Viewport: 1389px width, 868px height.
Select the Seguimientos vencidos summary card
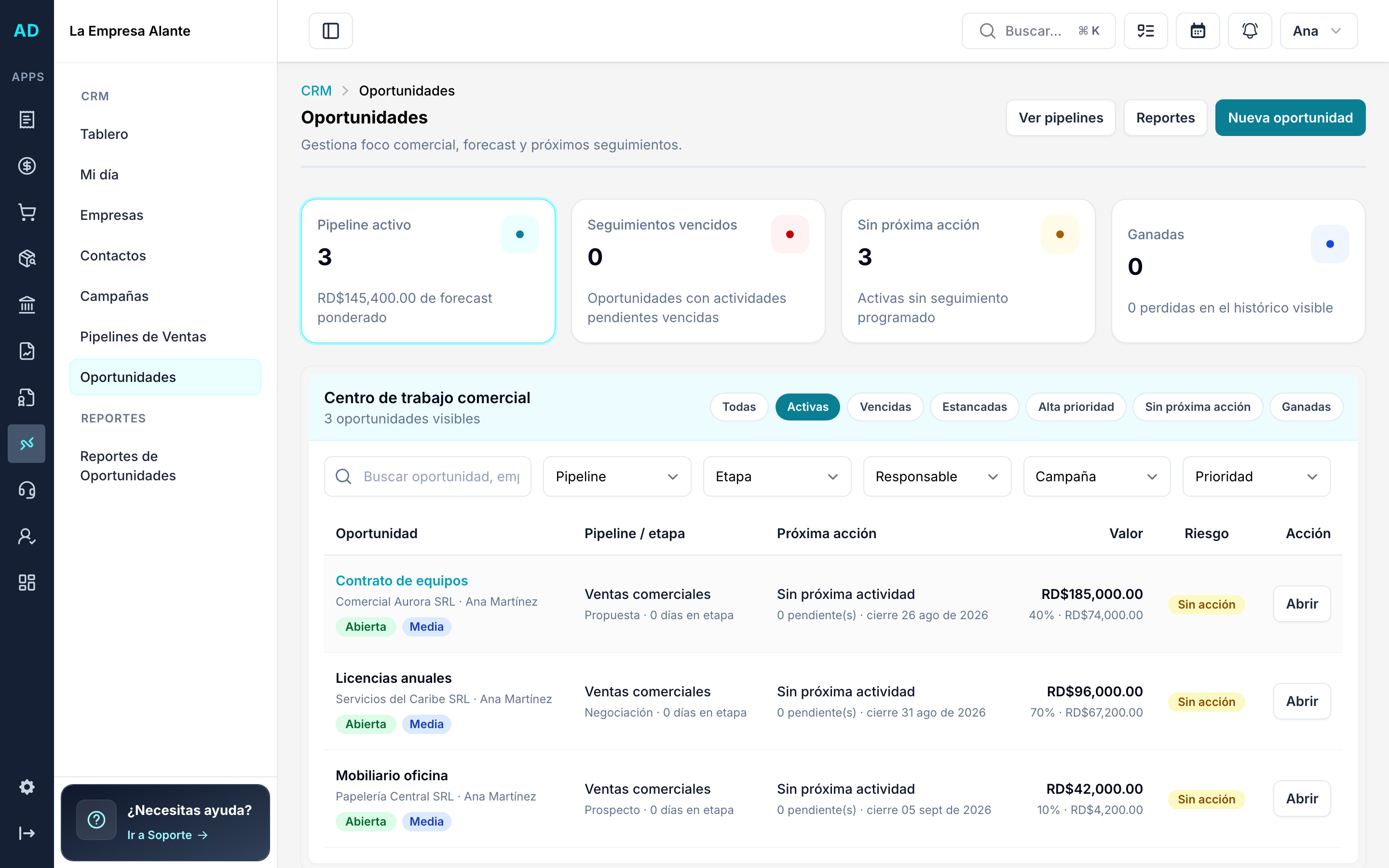point(698,271)
